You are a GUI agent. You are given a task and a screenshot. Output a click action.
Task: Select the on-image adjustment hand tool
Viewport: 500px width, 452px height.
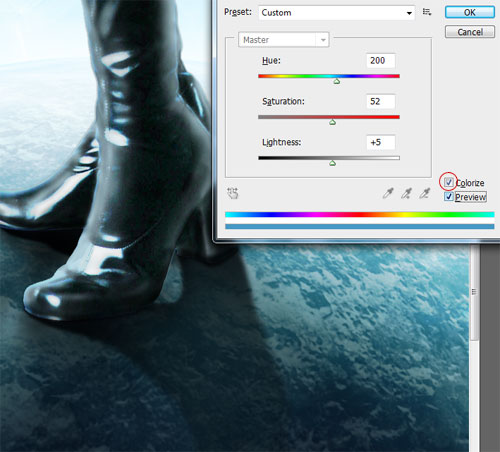click(x=233, y=193)
